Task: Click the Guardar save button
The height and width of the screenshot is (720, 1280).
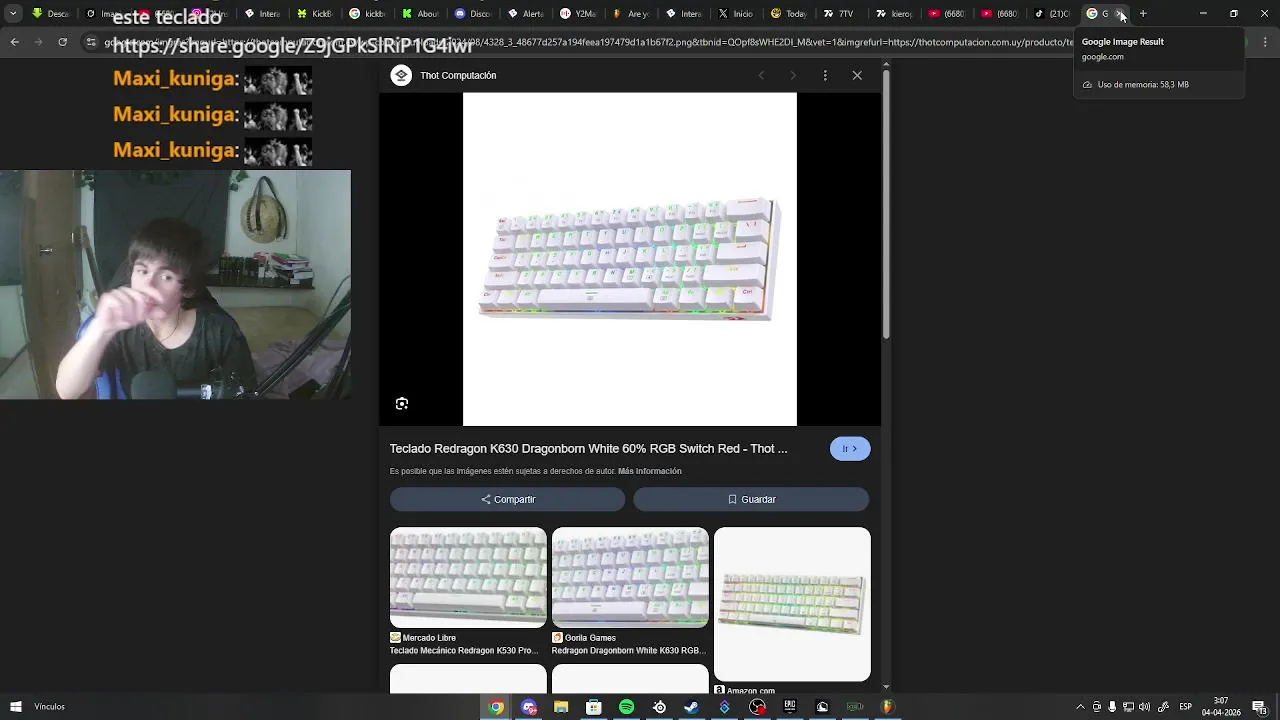Action: pyautogui.click(x=751, y=499)
